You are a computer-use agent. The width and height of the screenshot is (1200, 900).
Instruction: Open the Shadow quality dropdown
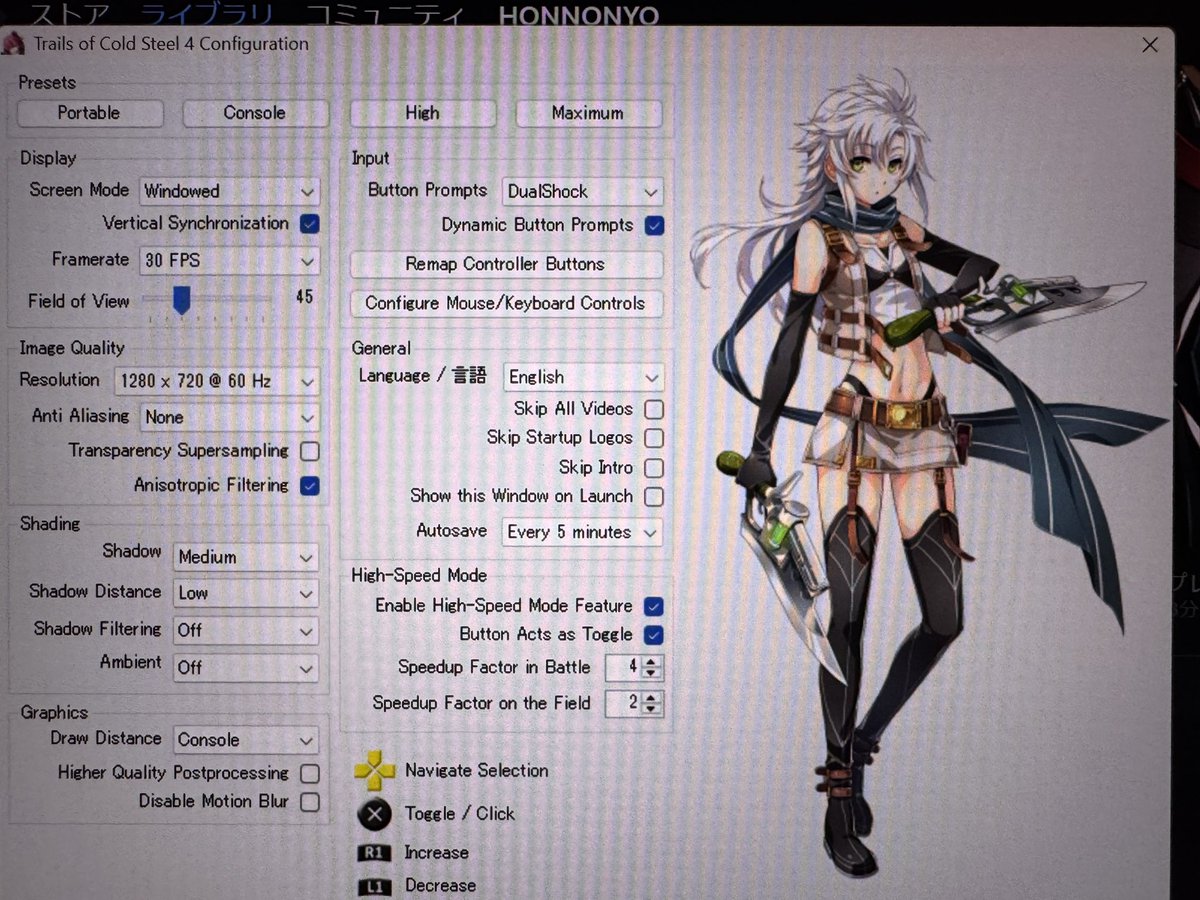point(246,557)
